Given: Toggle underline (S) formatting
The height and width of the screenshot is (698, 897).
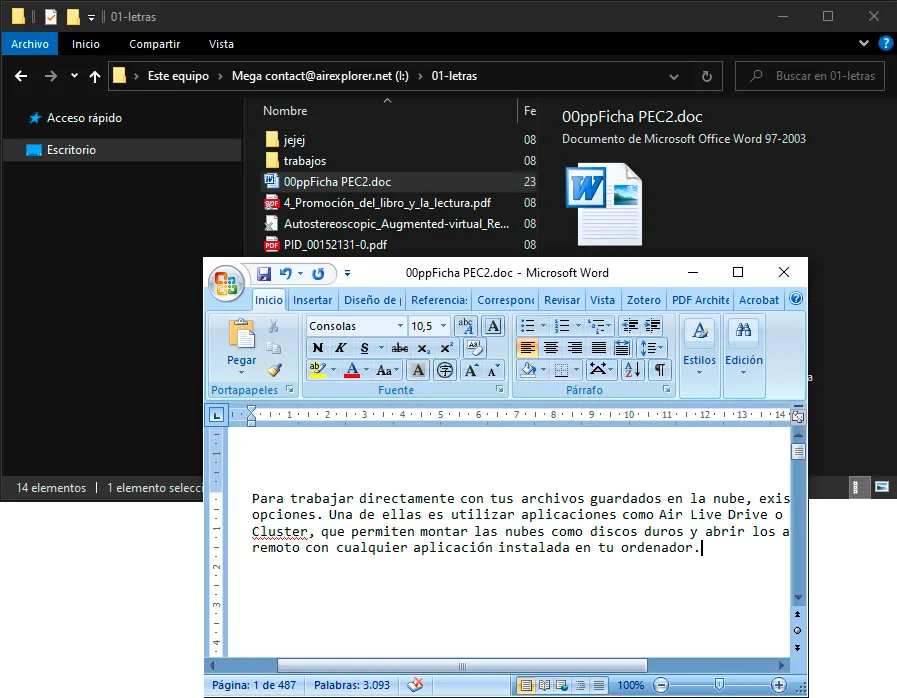Looking at the screenshot, I should (x=364, y=348).
